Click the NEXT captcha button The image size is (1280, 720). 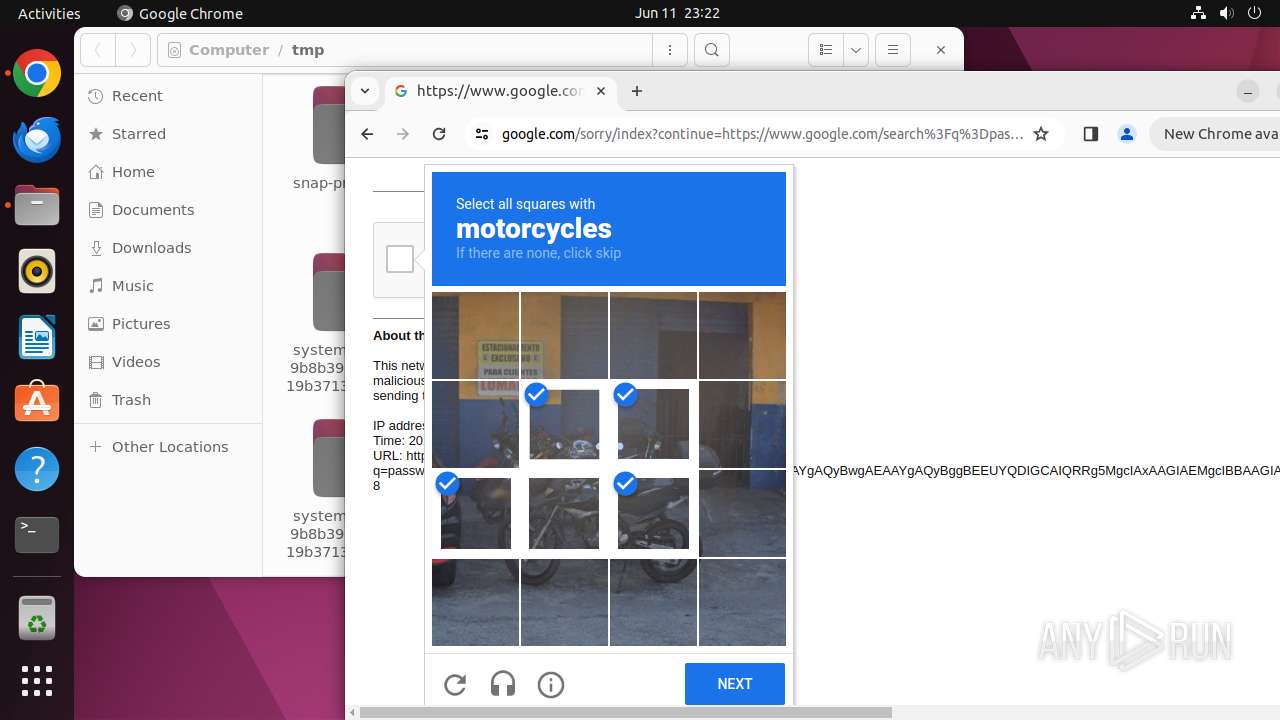pos(735,684)
